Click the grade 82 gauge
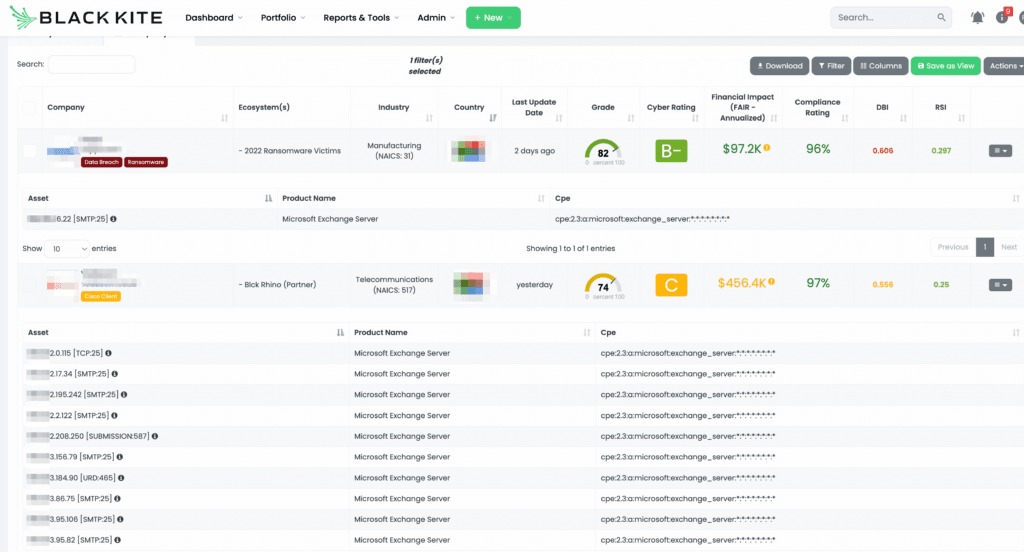This screenshot has width=1024, height=552. (603, 151)
